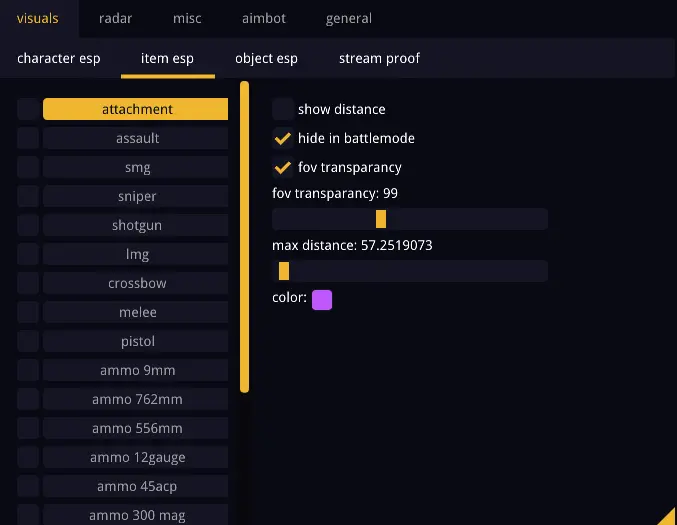This screenshot has height=525, width=677.
Task: Select the stream proof sub-tab
Action: pos(379,58)
